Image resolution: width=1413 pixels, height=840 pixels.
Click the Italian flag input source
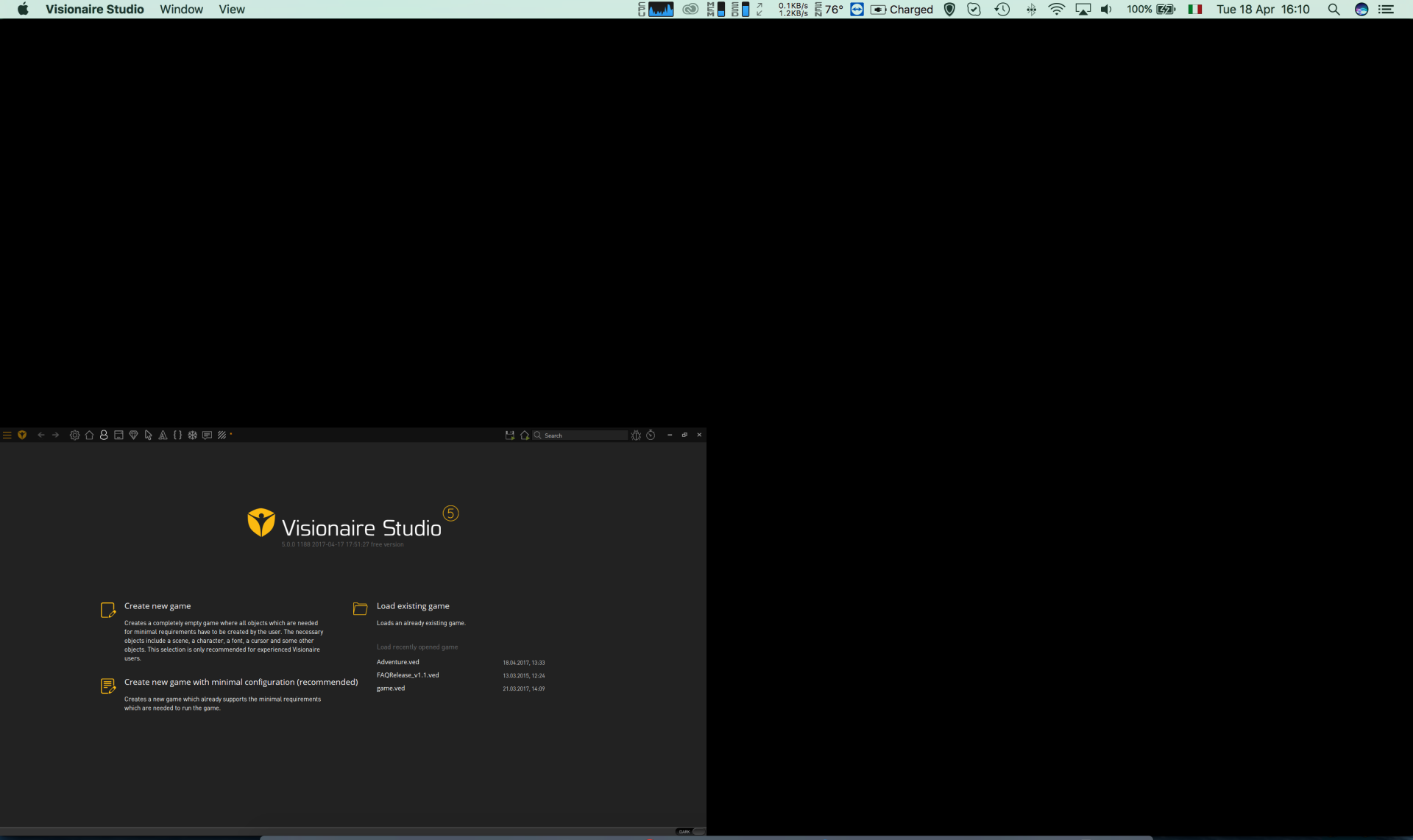point(1195,10)
